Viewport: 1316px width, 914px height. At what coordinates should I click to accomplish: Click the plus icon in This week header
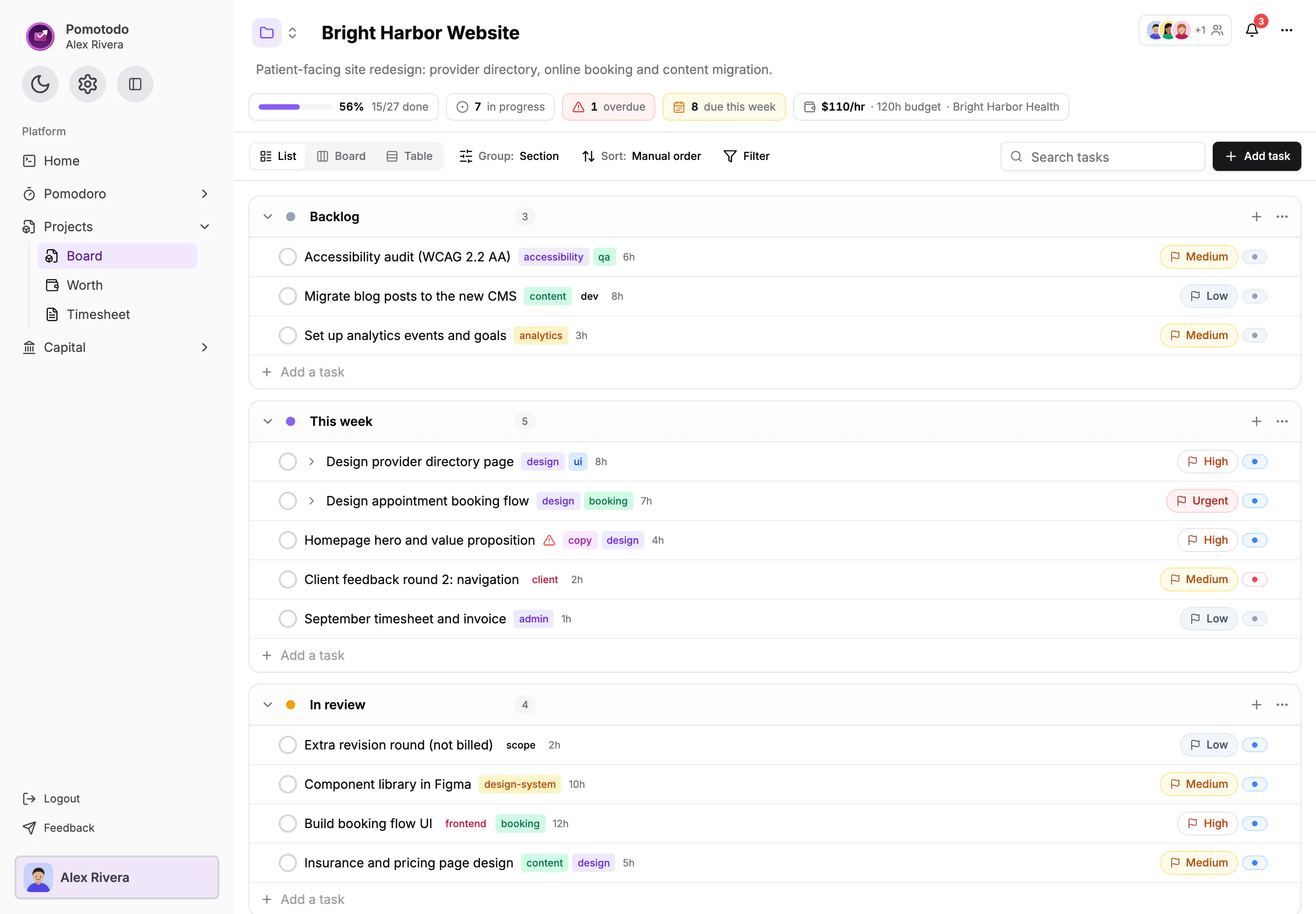click(1257, 421)
